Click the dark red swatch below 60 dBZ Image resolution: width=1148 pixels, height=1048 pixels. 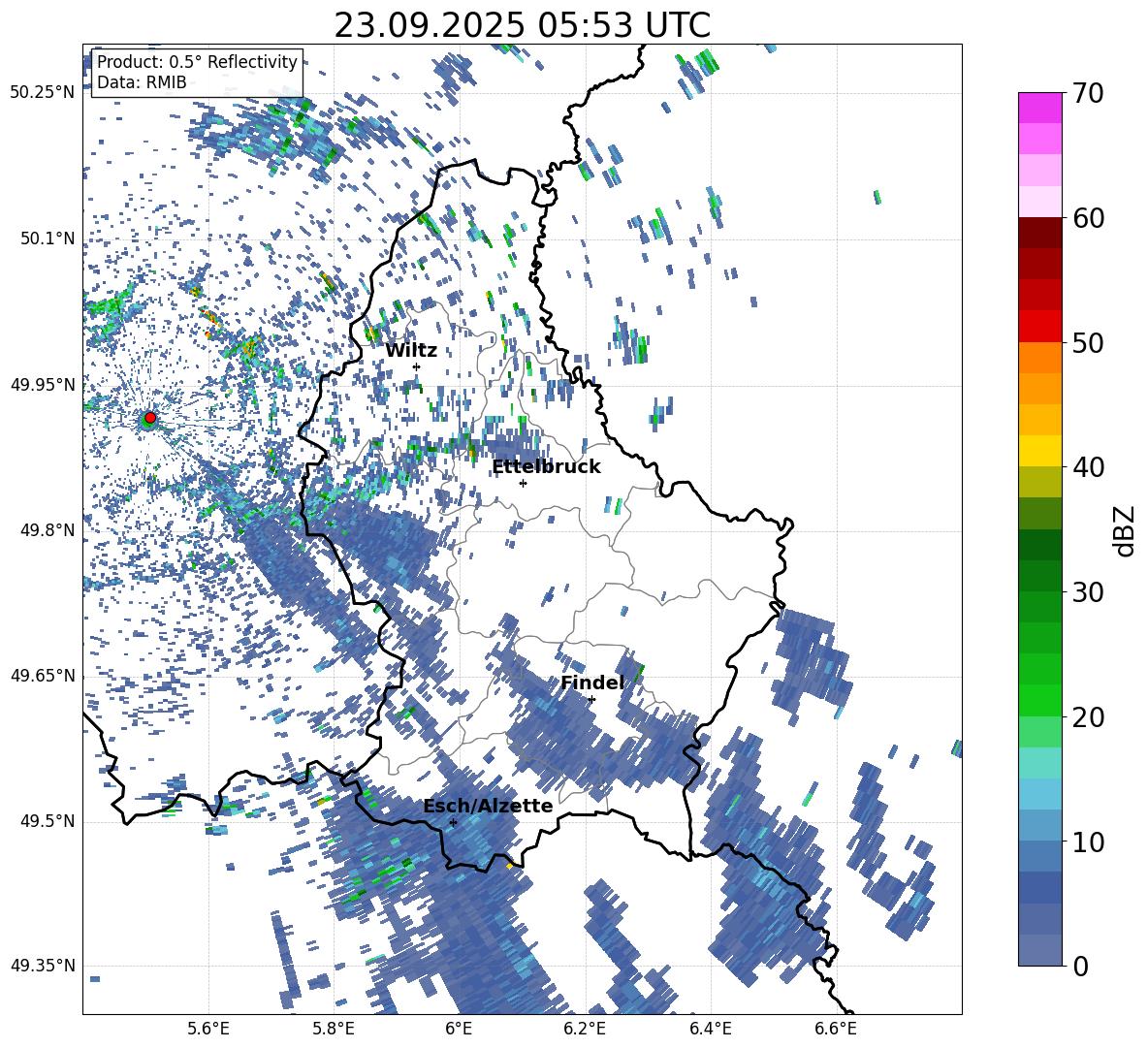pyautogui.click(x=1039, y=233)
